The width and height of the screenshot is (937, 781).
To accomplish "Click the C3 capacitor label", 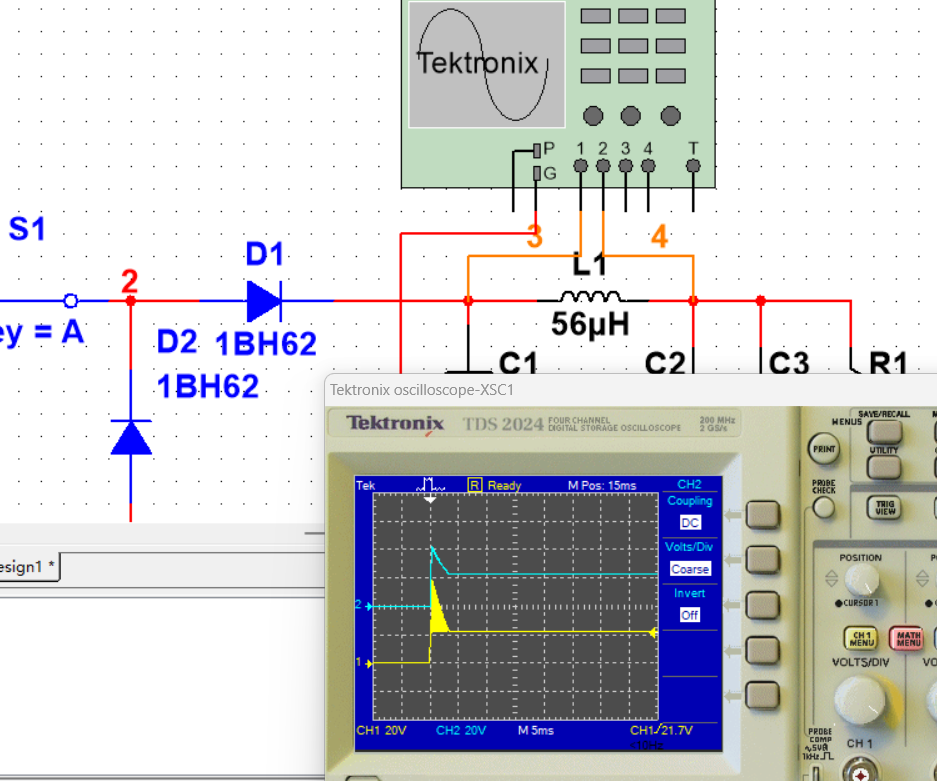I will click(x=789, y=362).
